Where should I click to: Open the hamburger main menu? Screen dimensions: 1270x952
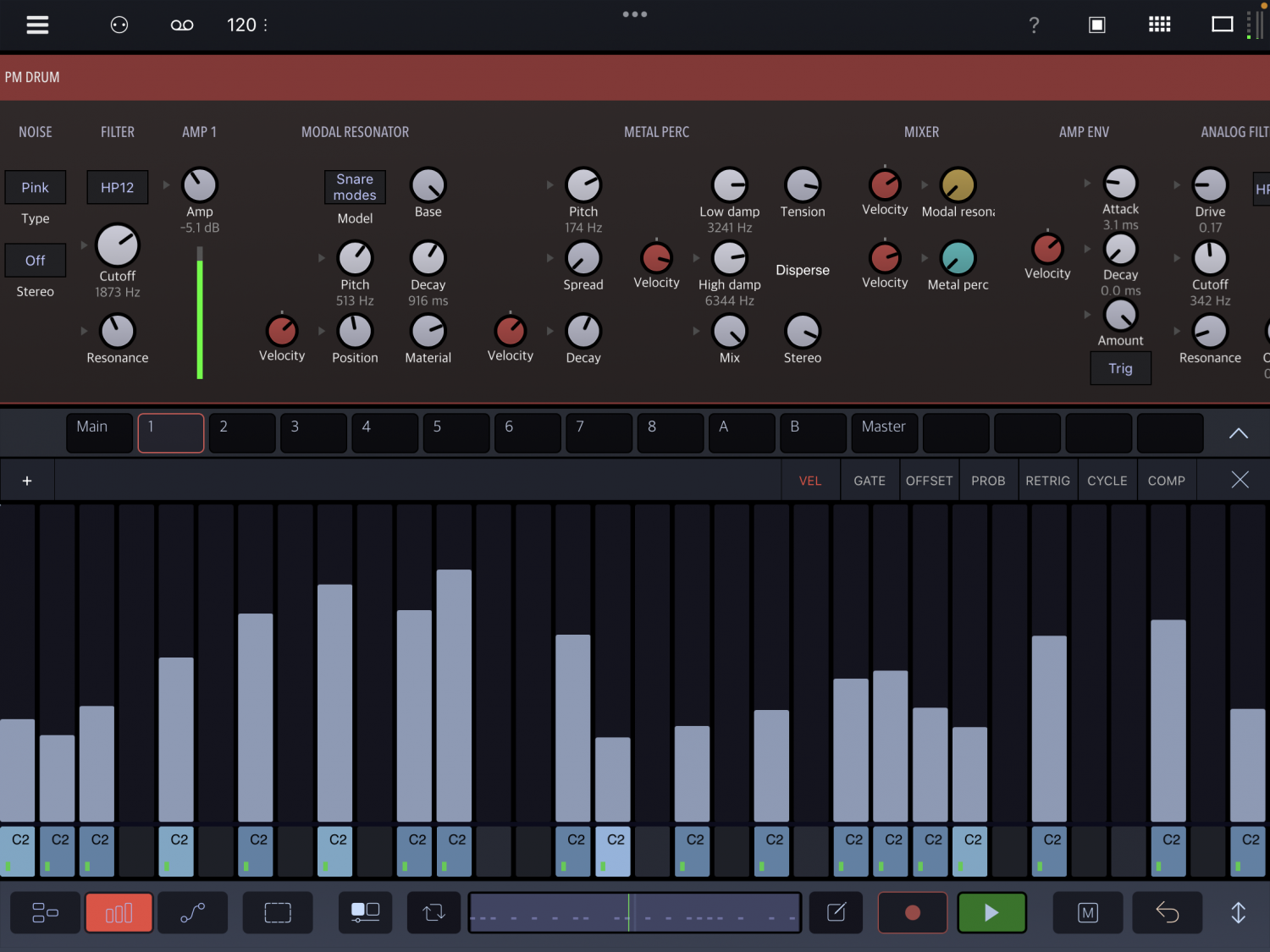point(37,25)
